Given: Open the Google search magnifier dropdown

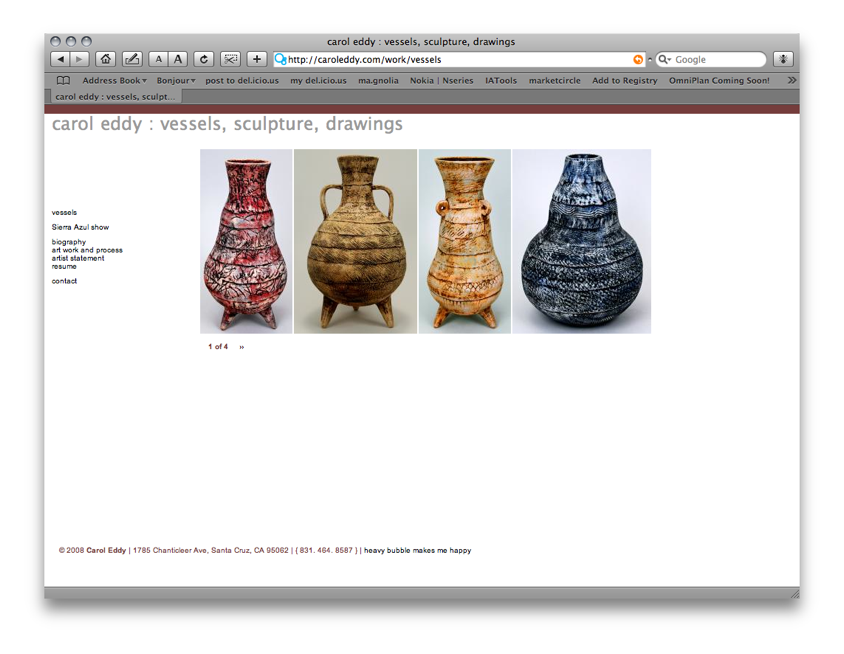Looking at the screenshot, I should [664, 59].
